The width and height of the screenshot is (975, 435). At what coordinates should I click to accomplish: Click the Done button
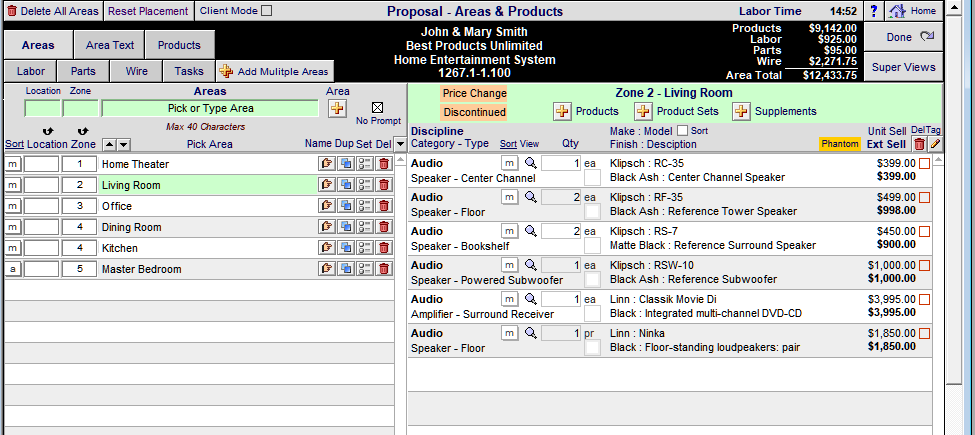click(903, 37)
